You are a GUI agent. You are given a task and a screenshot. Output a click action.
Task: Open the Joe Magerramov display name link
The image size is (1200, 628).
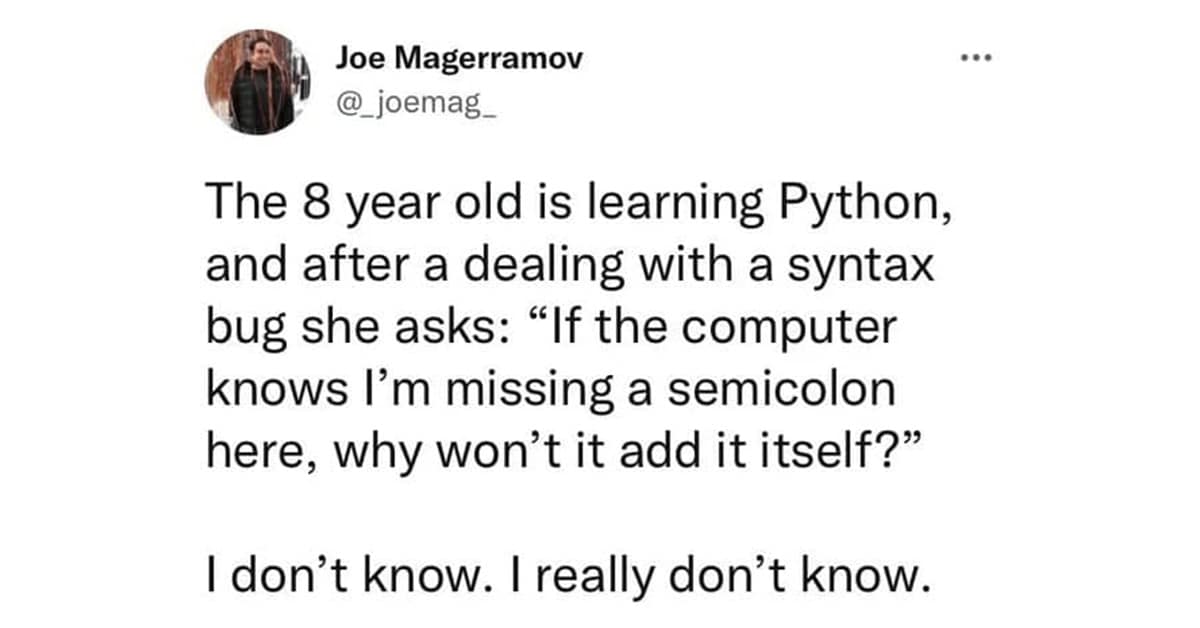click(459, 58)
